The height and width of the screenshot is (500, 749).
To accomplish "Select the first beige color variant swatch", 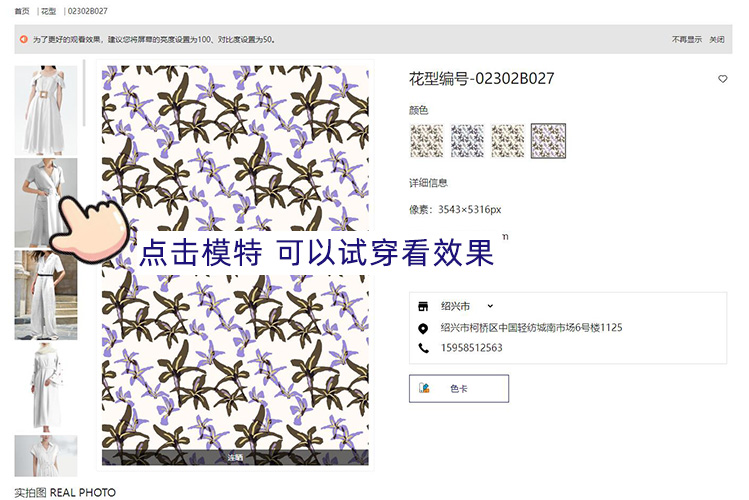I will pyautogui.click(x=427, y=140).
